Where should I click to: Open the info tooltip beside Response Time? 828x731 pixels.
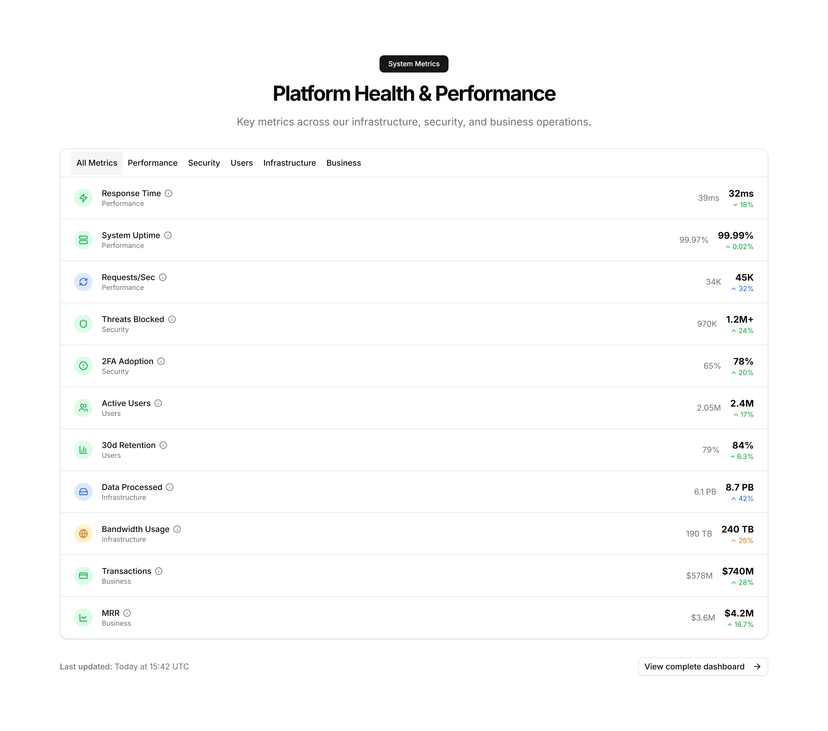click(168, 193)
